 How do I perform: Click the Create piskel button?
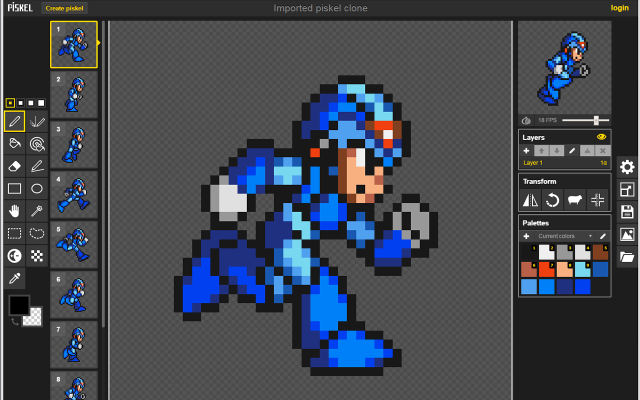[x=64, y=8]
